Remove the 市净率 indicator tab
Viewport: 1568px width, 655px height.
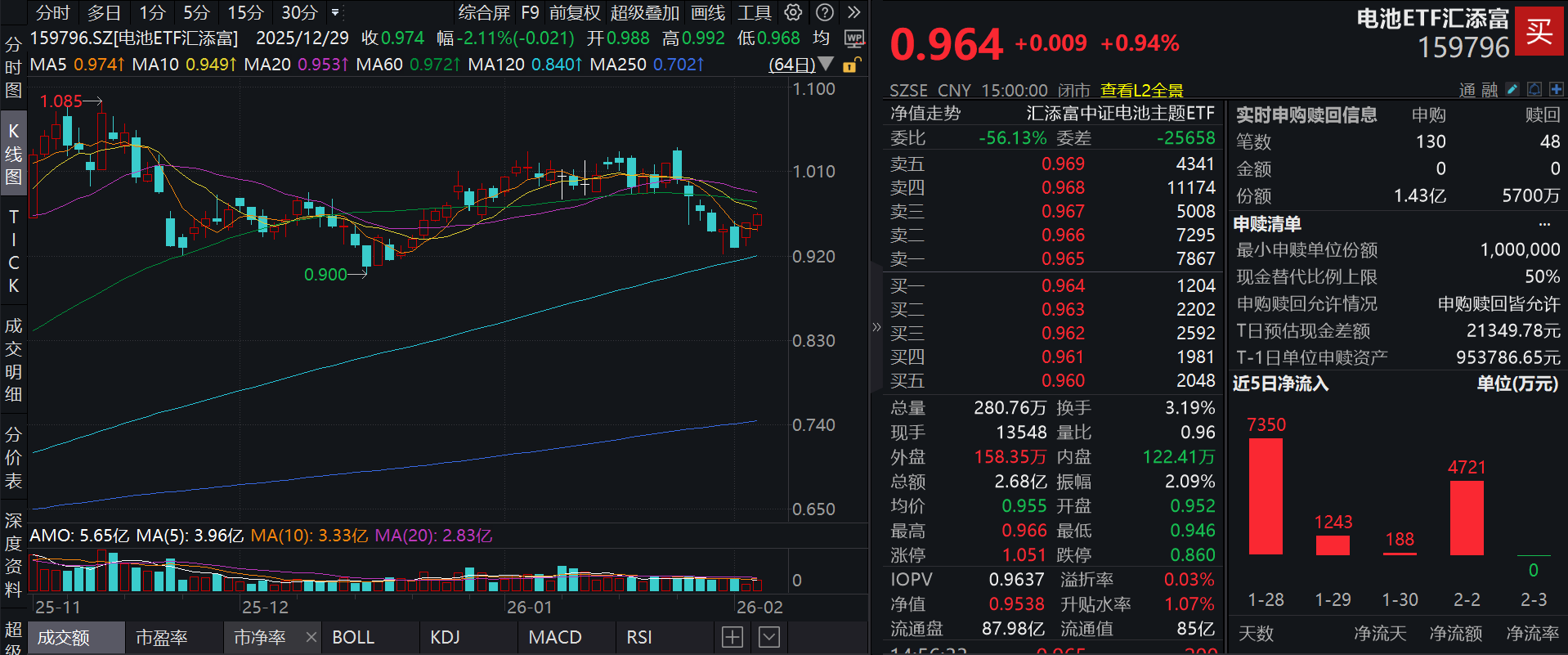click(x=311, y=637)
